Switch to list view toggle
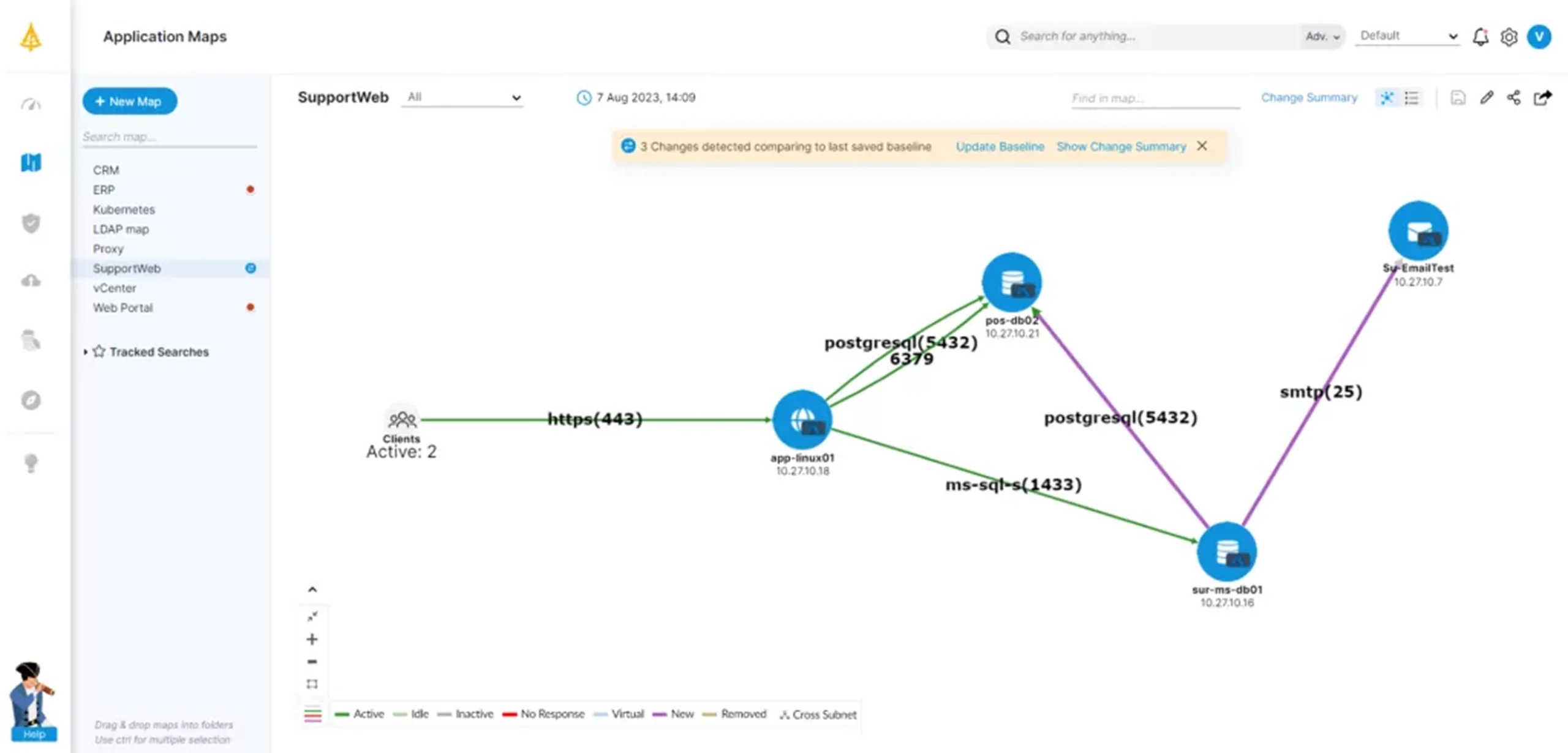1568x753 pixels. [1412, 98]
